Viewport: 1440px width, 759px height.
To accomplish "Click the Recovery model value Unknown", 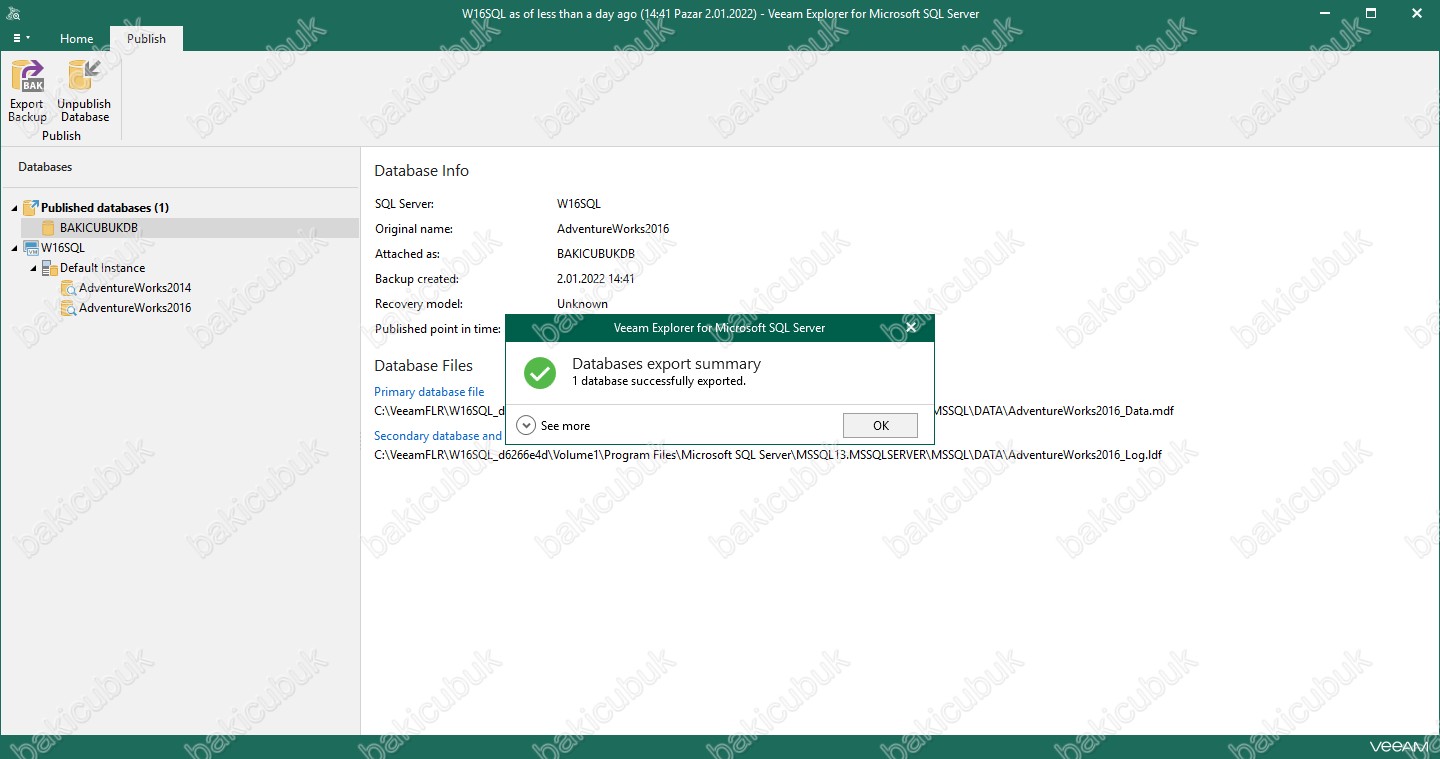I will (x=582, y=304).
